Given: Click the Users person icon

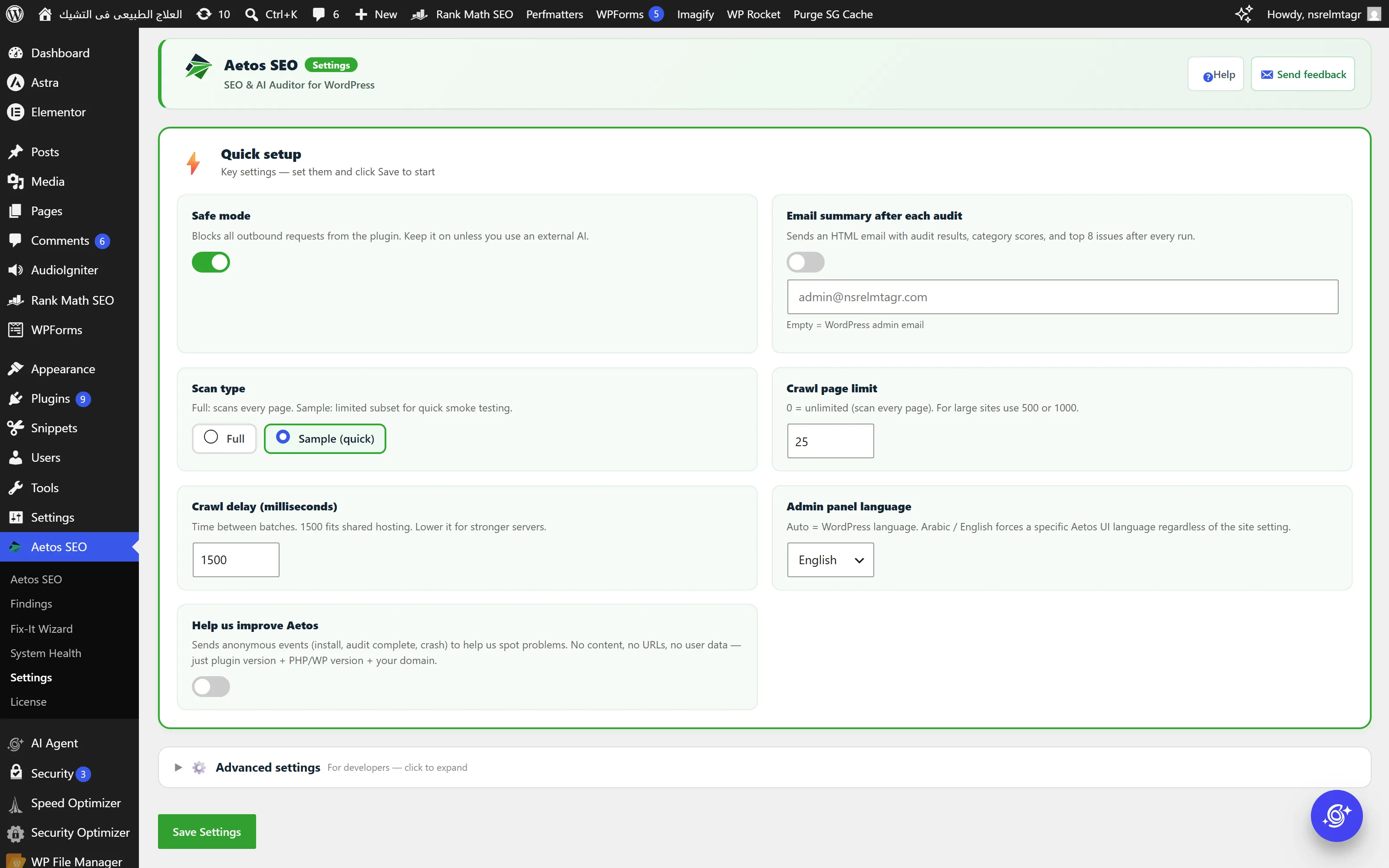Looking at the screenshot, I should [x=16, y=457].
